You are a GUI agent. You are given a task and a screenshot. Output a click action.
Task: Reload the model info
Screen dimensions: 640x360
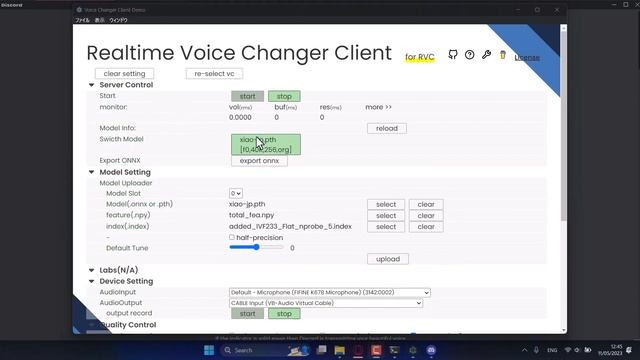[x=387, y=128]
